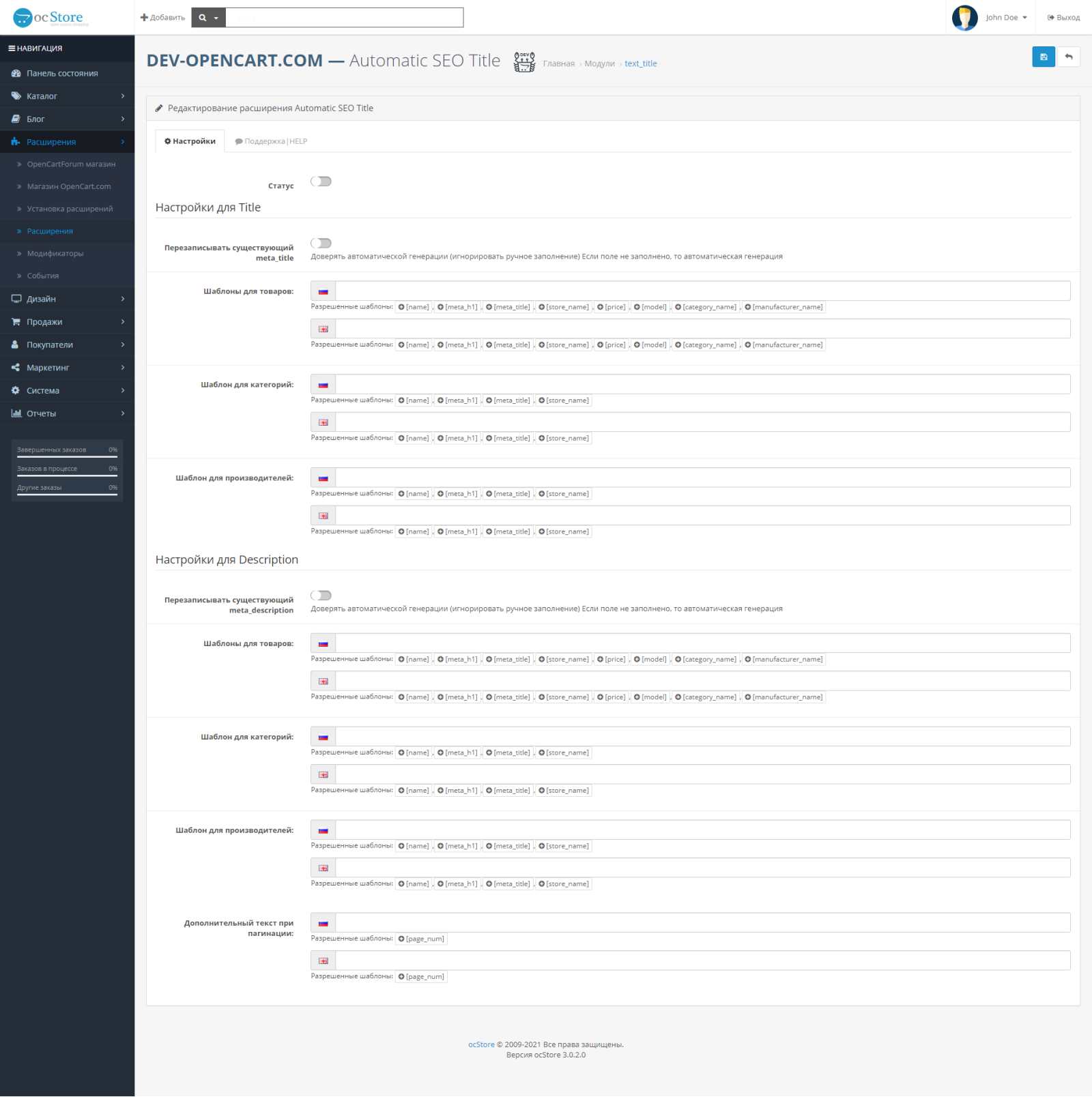This screenshot has height=1097, width=1092.
Task: Click English flag of Title product template
Action: [324, 329]
